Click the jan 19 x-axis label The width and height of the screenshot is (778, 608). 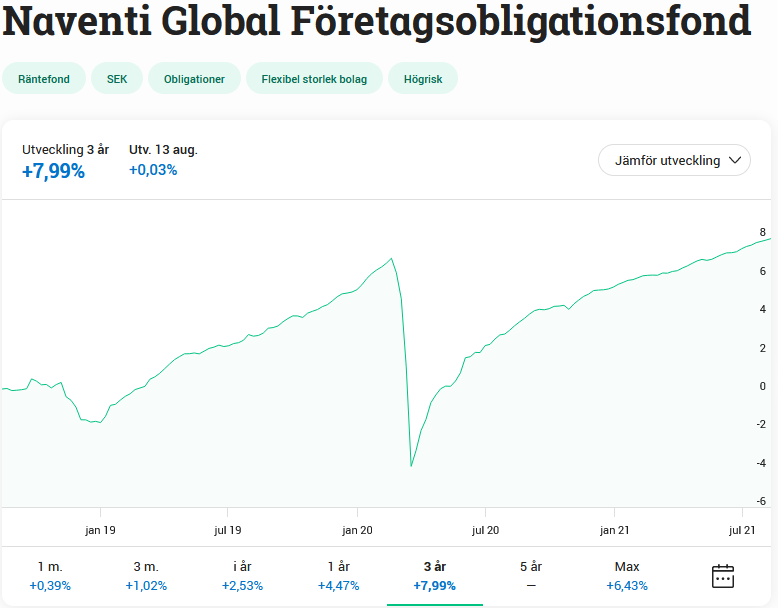[100, 531]
